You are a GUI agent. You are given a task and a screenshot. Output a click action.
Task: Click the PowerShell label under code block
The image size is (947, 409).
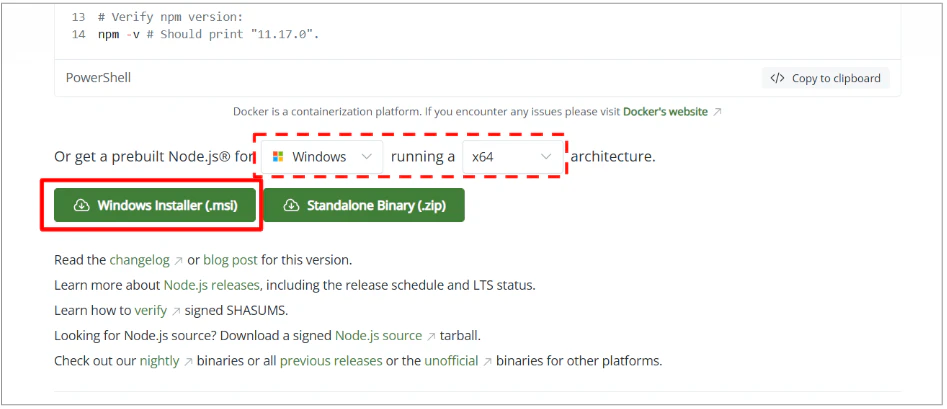coord(98,78)
